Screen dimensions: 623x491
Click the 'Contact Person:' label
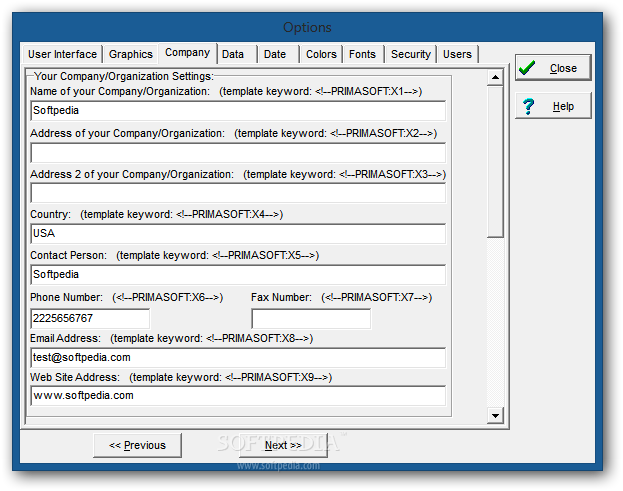click(68, 255)
